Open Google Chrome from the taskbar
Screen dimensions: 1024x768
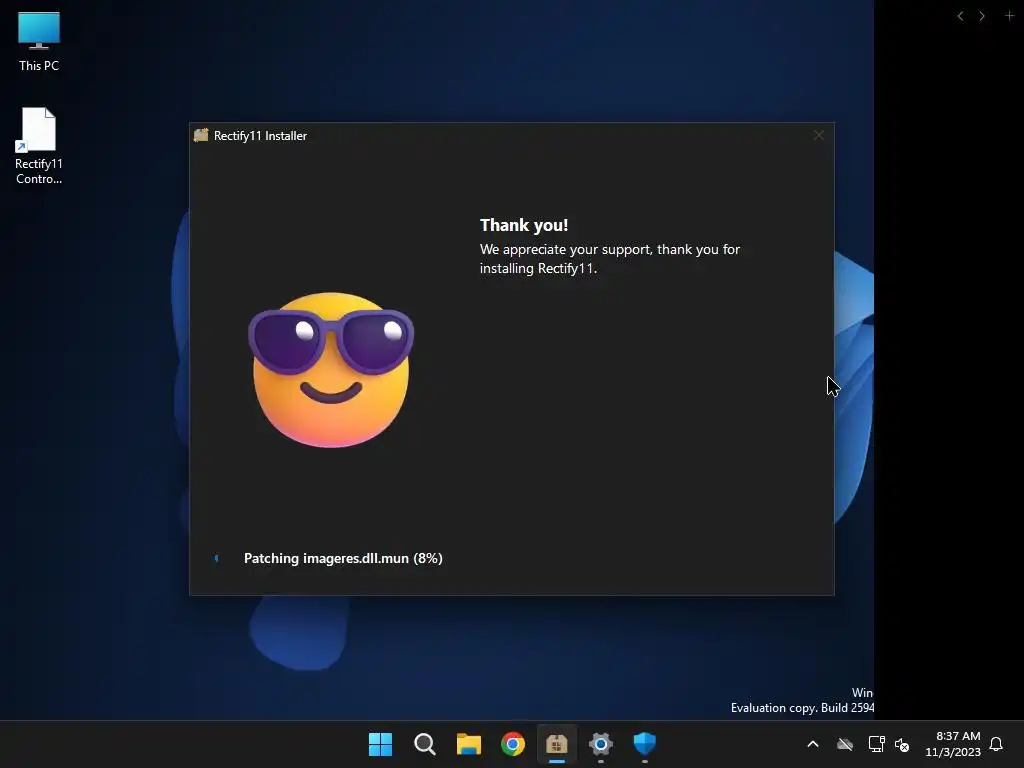point(513,744)
